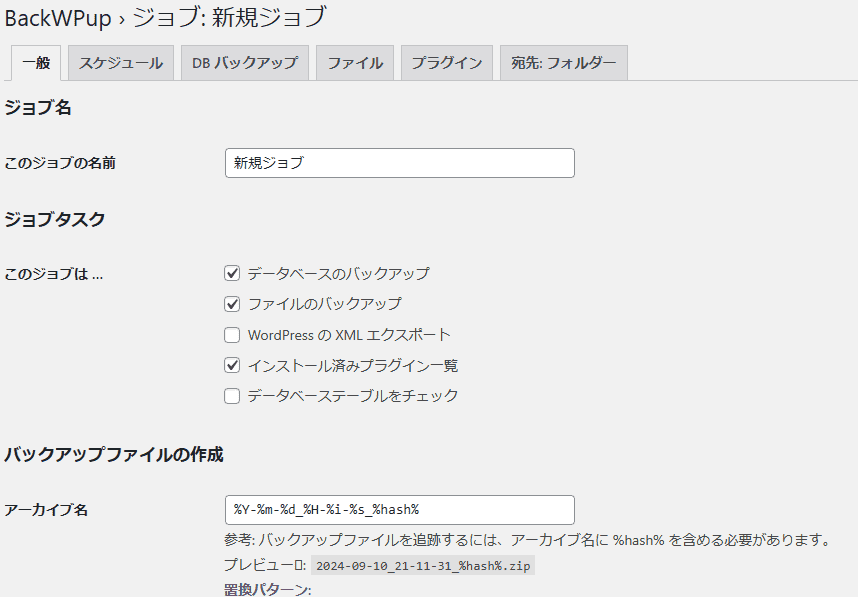This screenshot has height=597, width=858.
Task: Check the データベーステーブルをチェック checkbox
Action: pyautogui.click(x=232, y=396)
